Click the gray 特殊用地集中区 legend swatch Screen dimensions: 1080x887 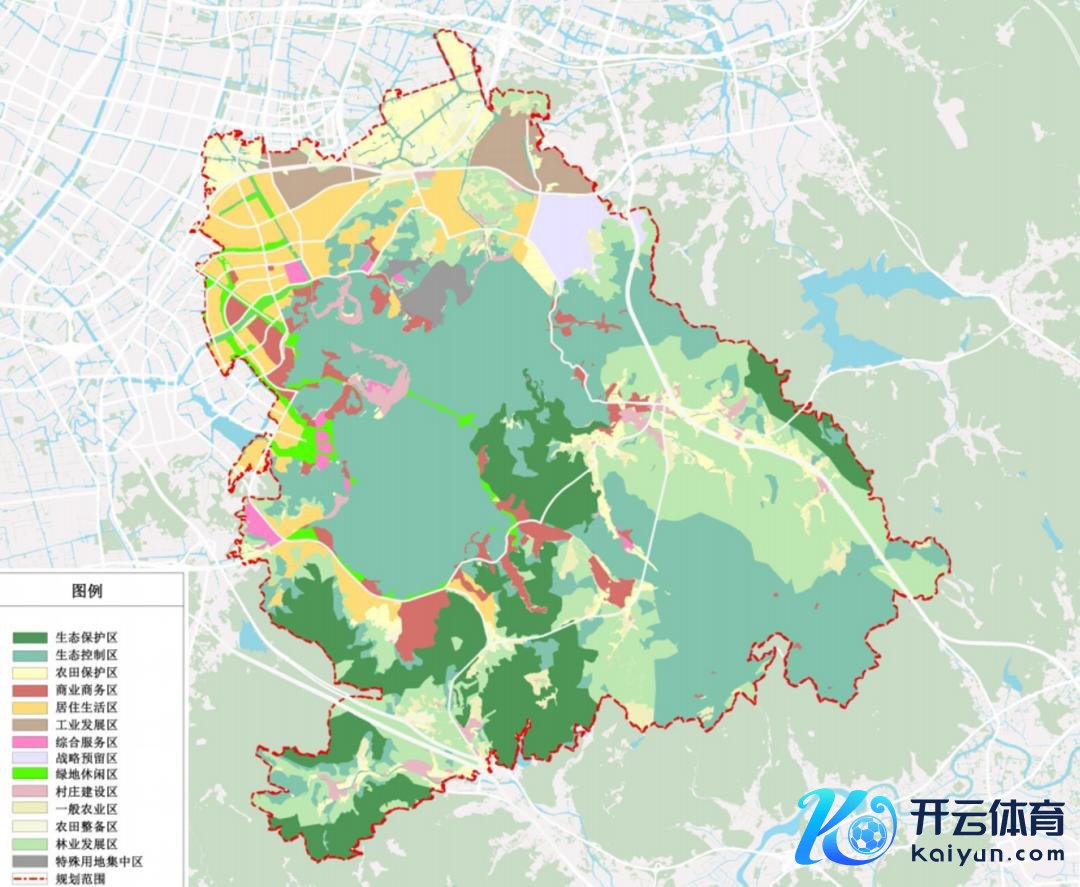(x=29, y=862)
